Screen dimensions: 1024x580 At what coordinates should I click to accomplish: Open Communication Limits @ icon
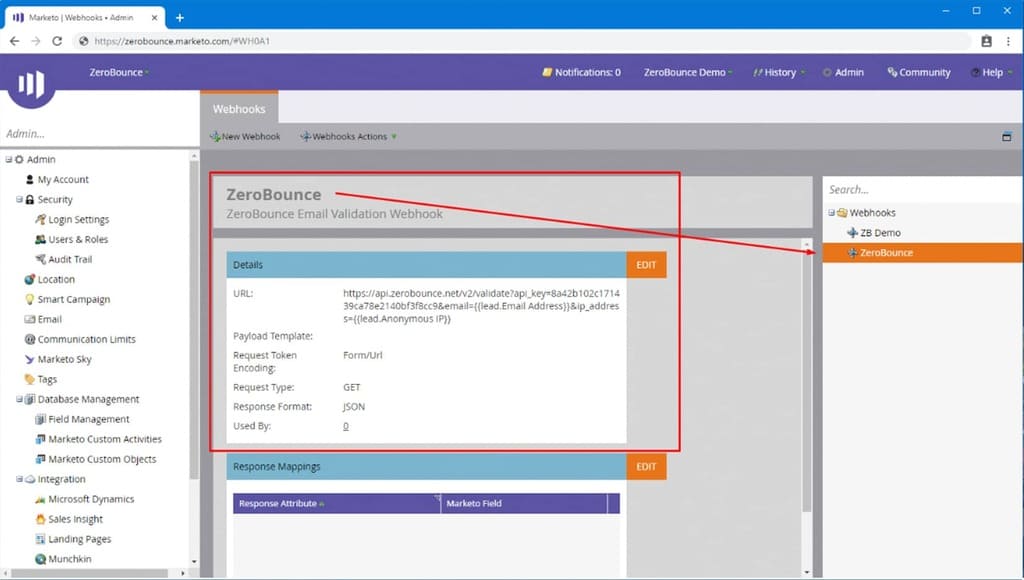[29, 339]
